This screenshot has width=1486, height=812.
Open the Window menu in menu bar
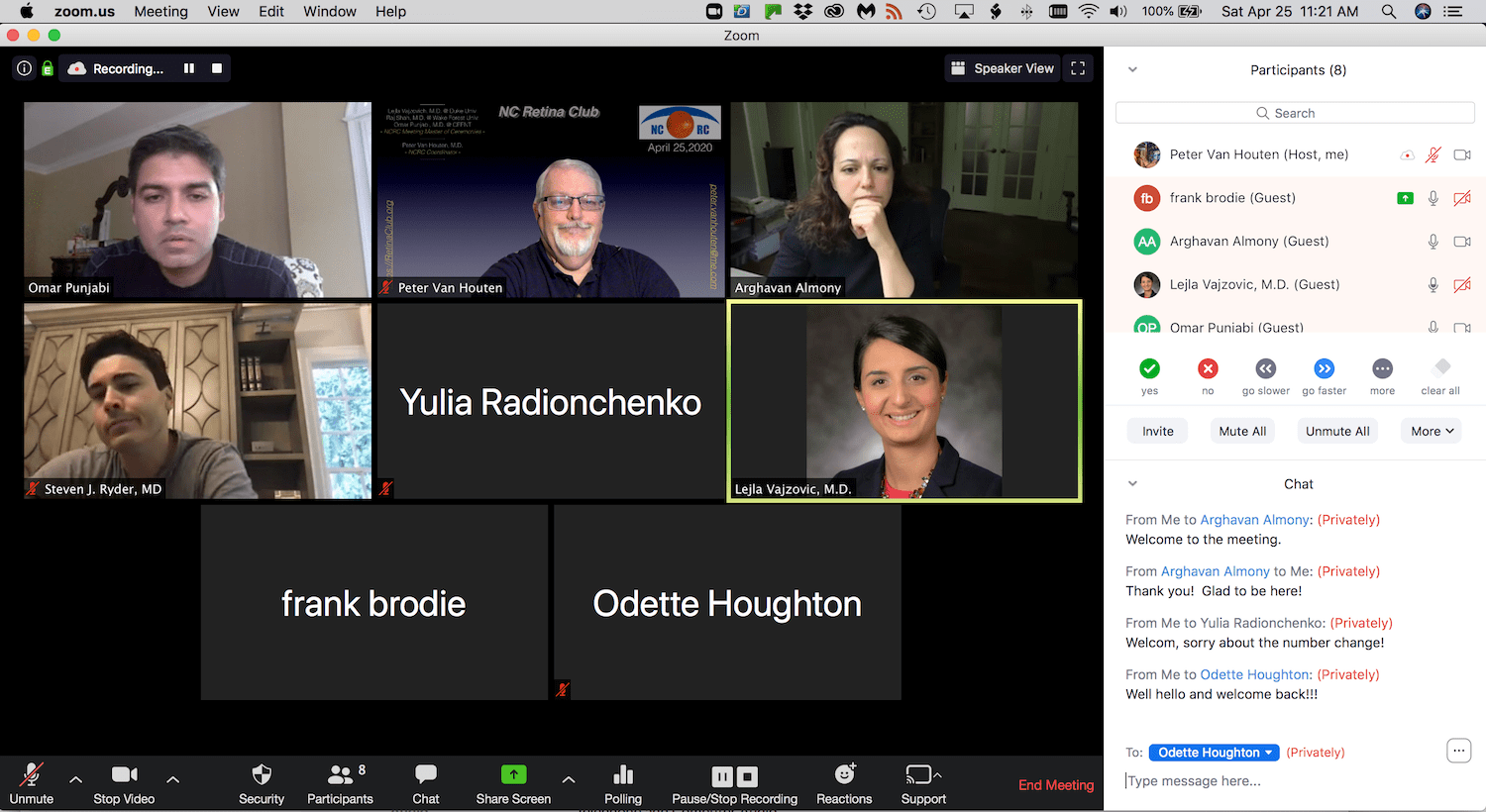point(329,11)
